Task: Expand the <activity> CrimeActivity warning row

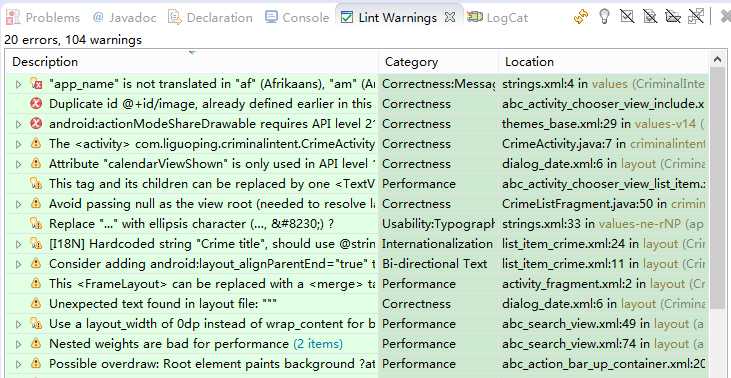Action: click(x=19, y=144)
